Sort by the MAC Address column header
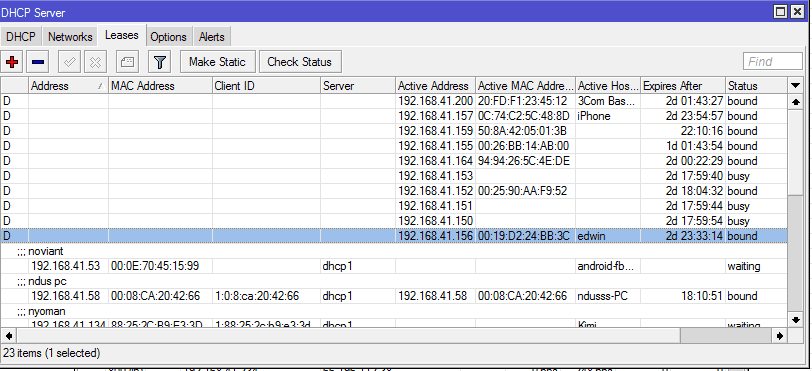Screen dimensions: 812x371 (x=161, y=86)
